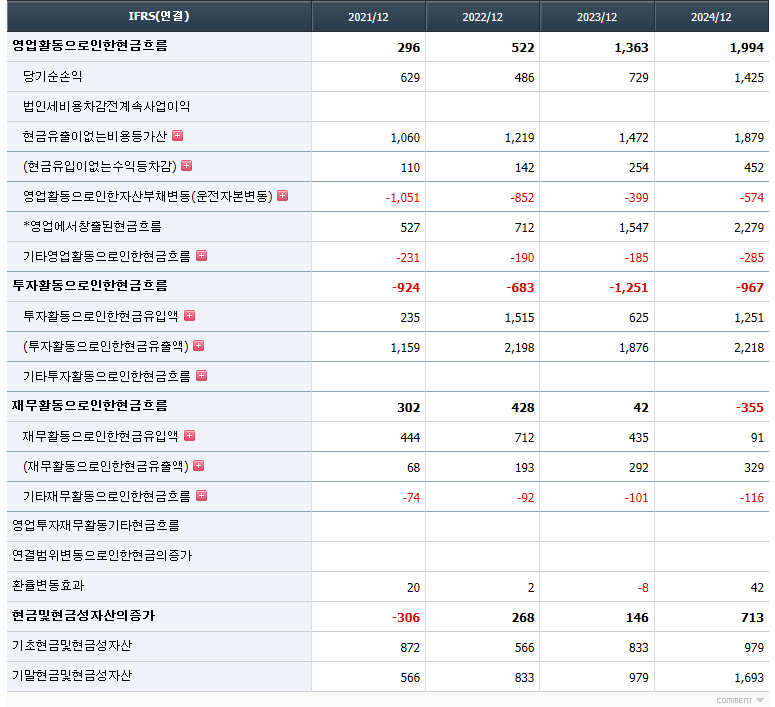Select the 현금및현금성자산의증가 row label
Viewport: 775px width, 707px height.
point(84,615)
